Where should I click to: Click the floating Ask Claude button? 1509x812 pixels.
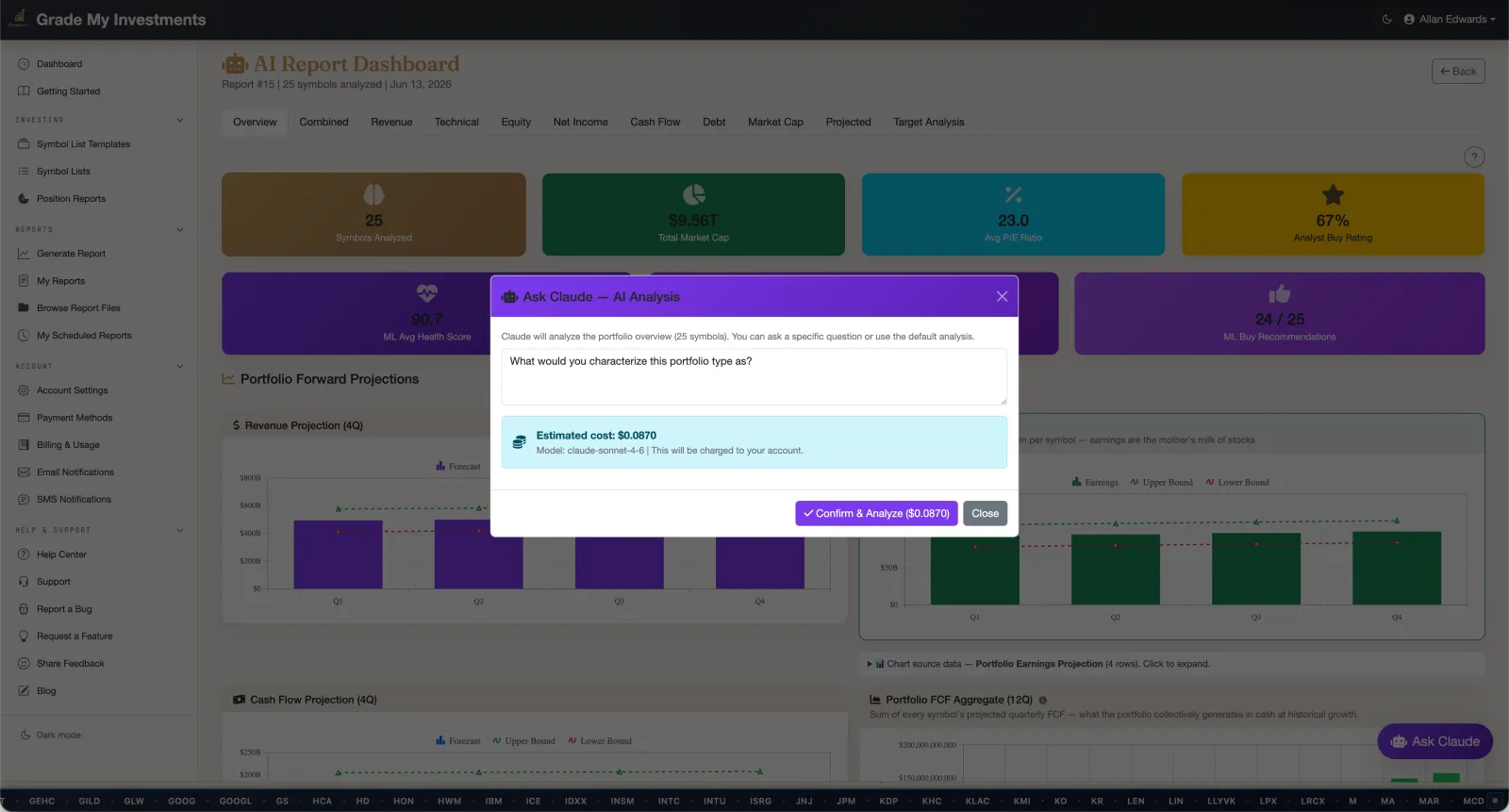click(1434, 742)
